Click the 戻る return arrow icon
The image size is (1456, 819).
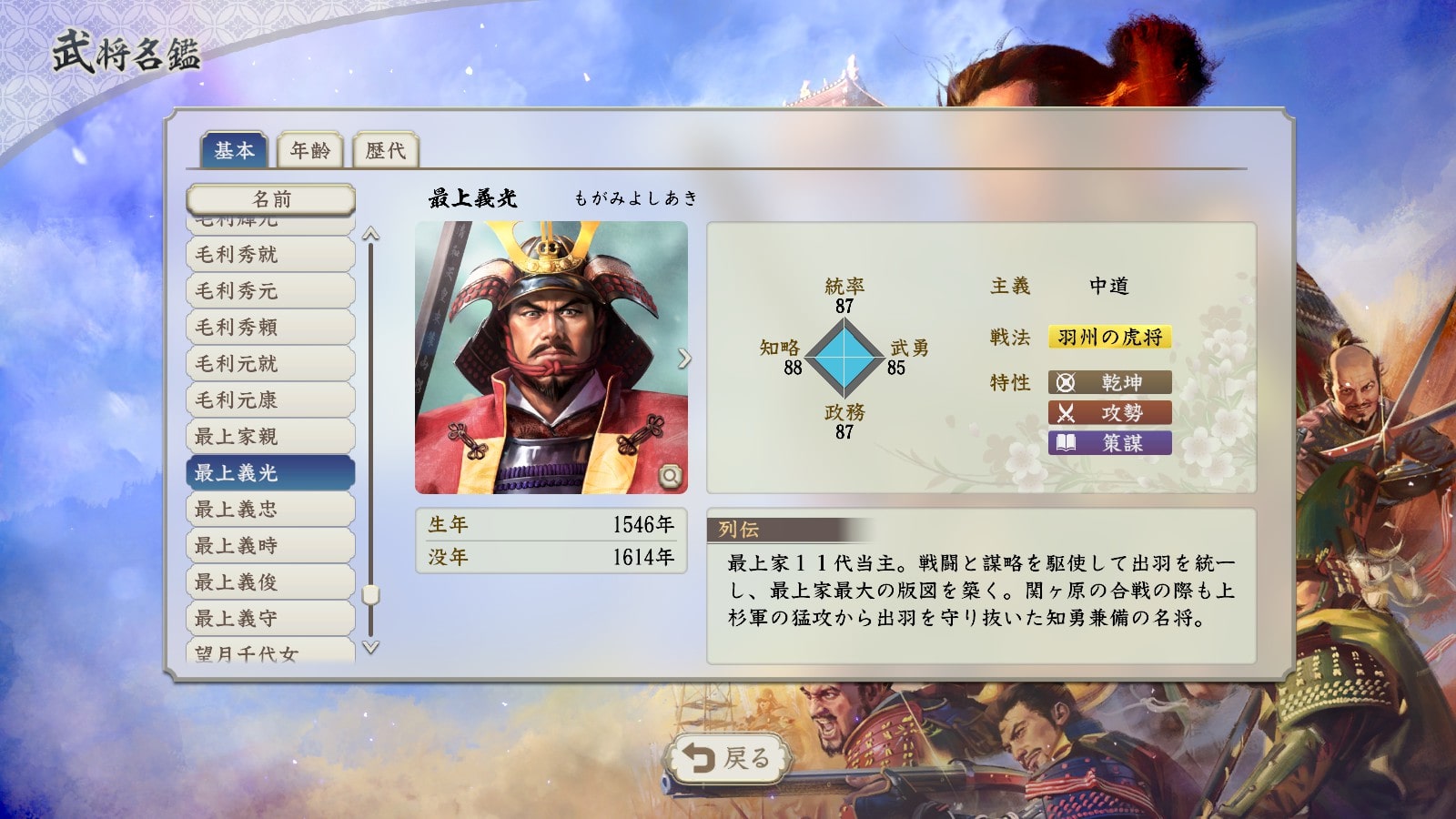point(698,758)
